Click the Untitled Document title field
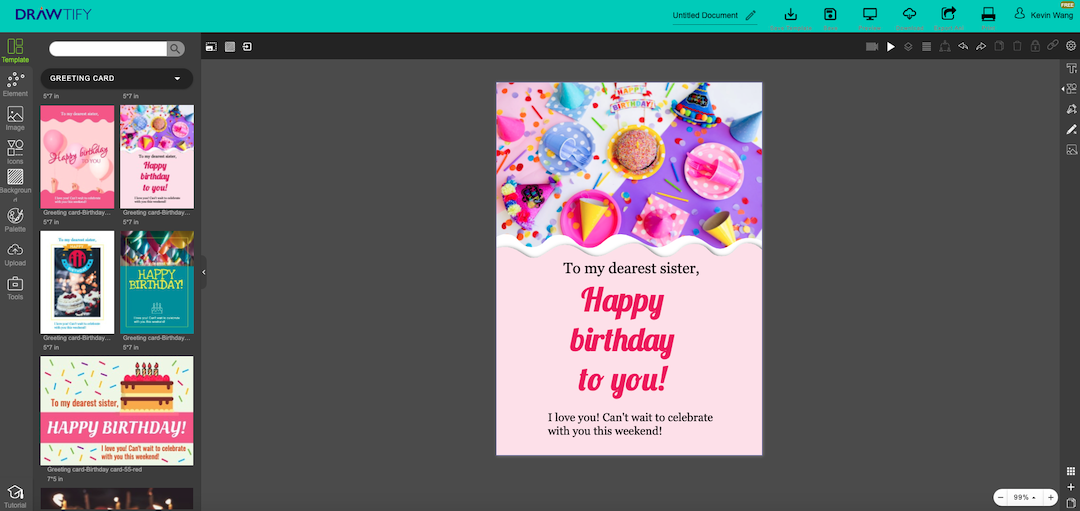This screenshot has height=511, width=1080. click(705, 15)
